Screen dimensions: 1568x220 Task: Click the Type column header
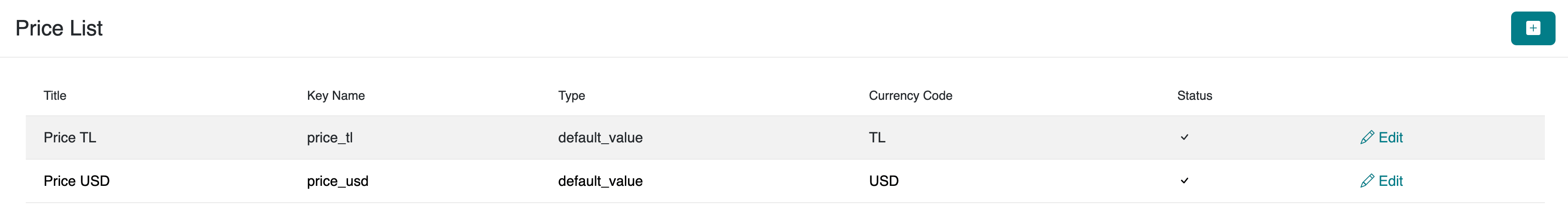tap(571, 95)
